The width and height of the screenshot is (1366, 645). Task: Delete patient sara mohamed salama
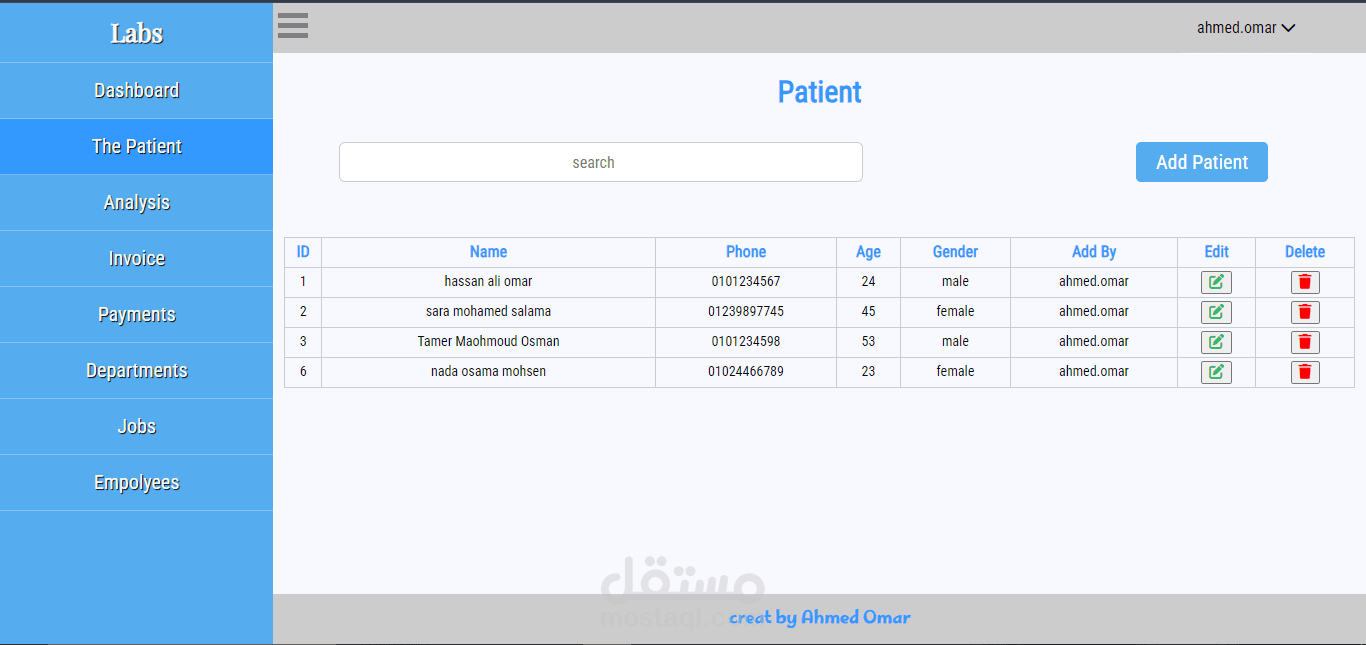(1305, 312)
